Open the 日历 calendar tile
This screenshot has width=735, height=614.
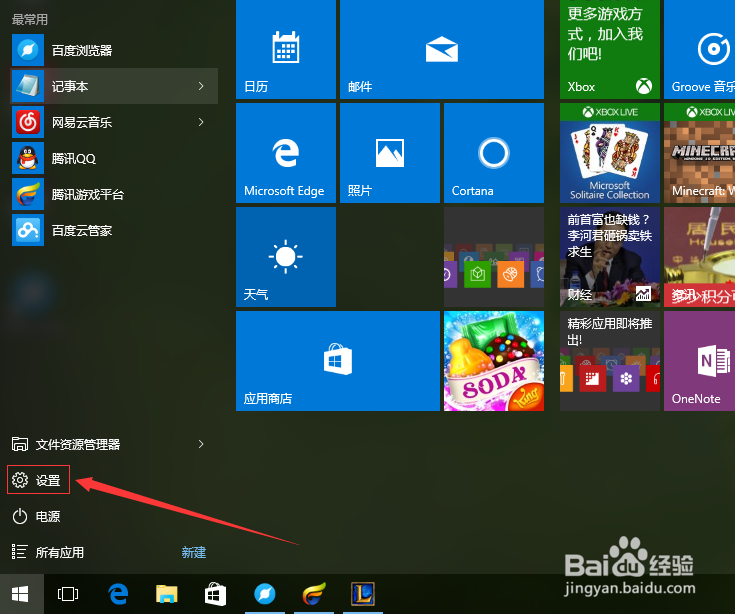point(286,49)
